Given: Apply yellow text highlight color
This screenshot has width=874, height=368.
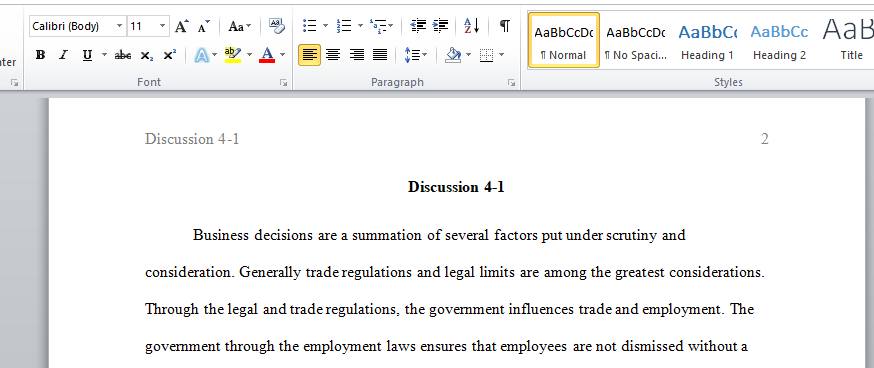Looking at the screenshot, I should (233, 55).
